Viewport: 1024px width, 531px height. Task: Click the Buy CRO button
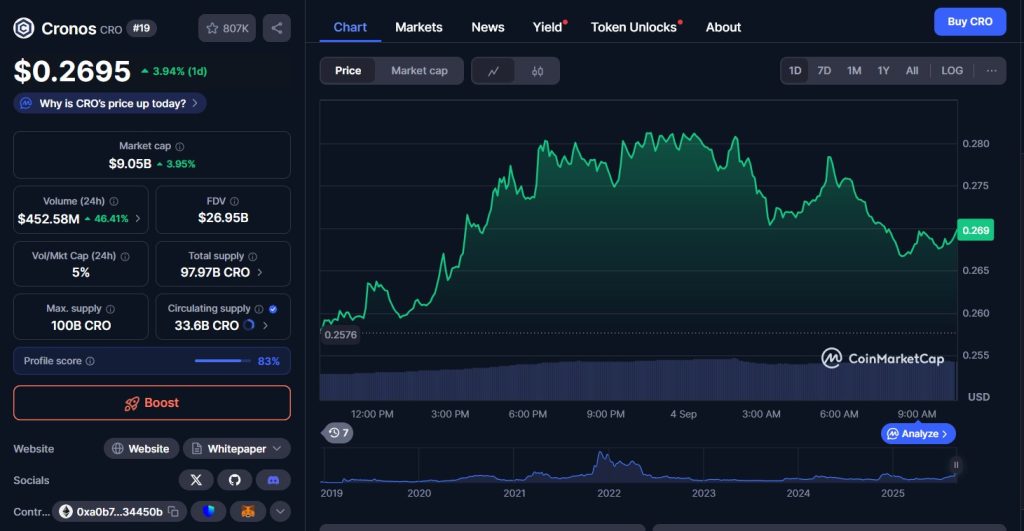969,22
